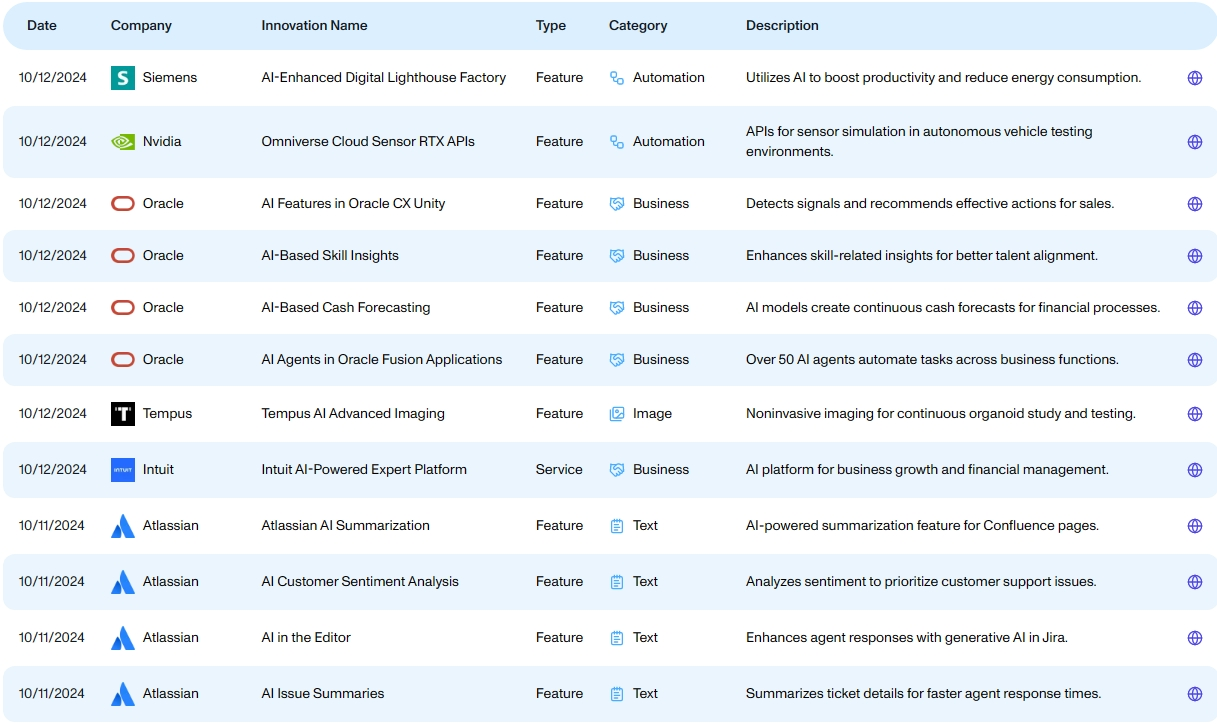Image resolution: width=1217 pixels, height=728 pixels.
Task: Click the "Intuit" company name
Action: (158, 470)
